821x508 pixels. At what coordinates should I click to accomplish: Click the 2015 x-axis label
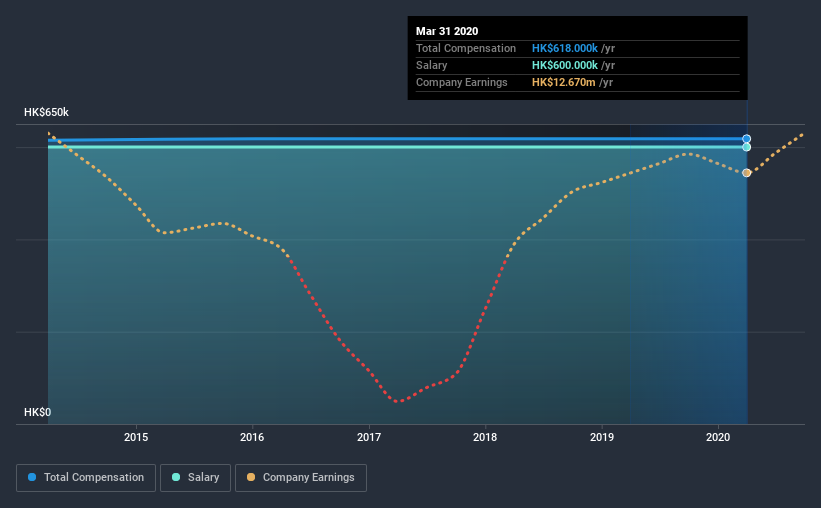pos(136,437)
